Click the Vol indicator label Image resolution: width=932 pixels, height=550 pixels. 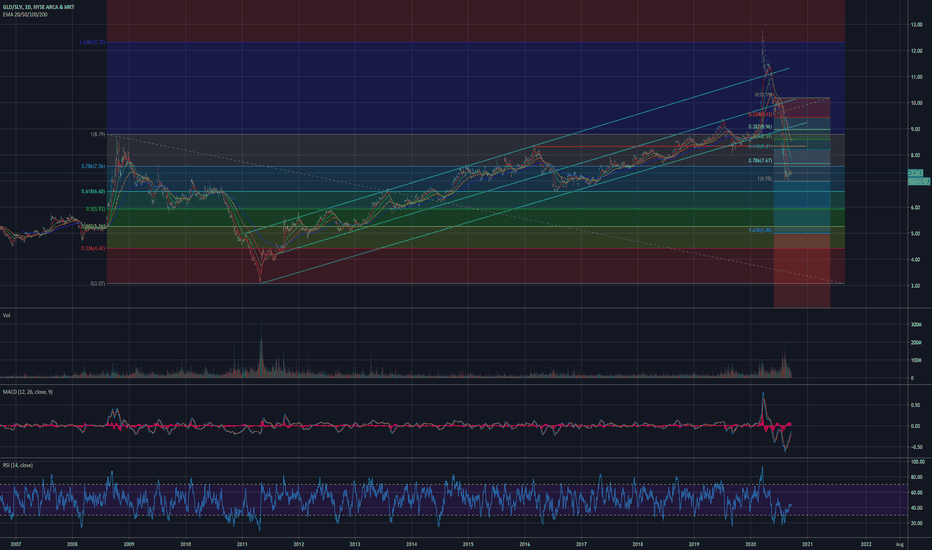(x=7, y=315)
